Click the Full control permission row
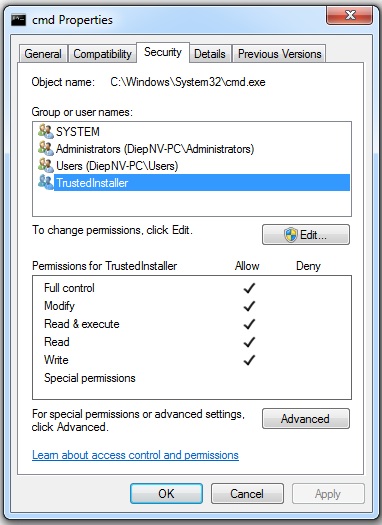This screenshot has width=382, height=525. coord(192,288)
